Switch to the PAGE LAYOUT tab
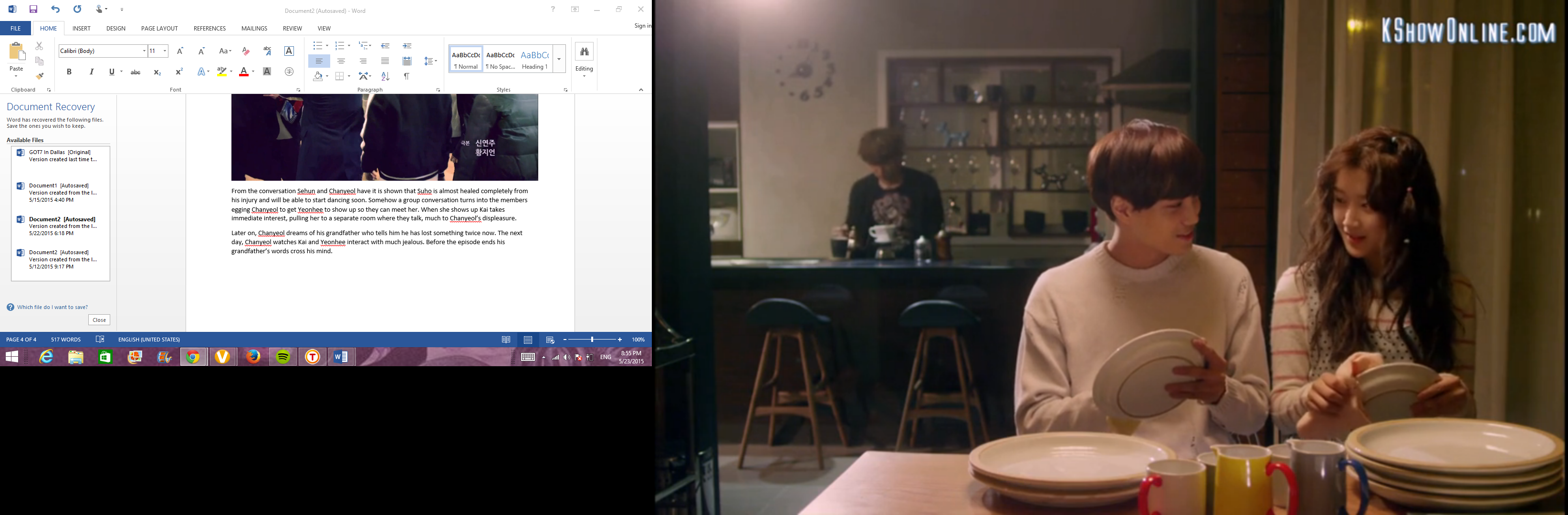The image size is (1568, 515). click(x=159, y=29)
